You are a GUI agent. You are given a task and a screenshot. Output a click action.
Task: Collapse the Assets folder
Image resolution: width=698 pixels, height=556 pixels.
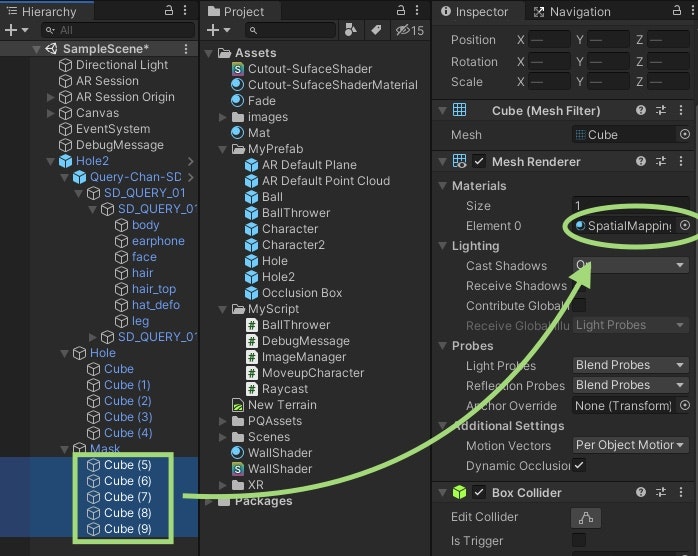pyautogui.click(x=208, y=53)
